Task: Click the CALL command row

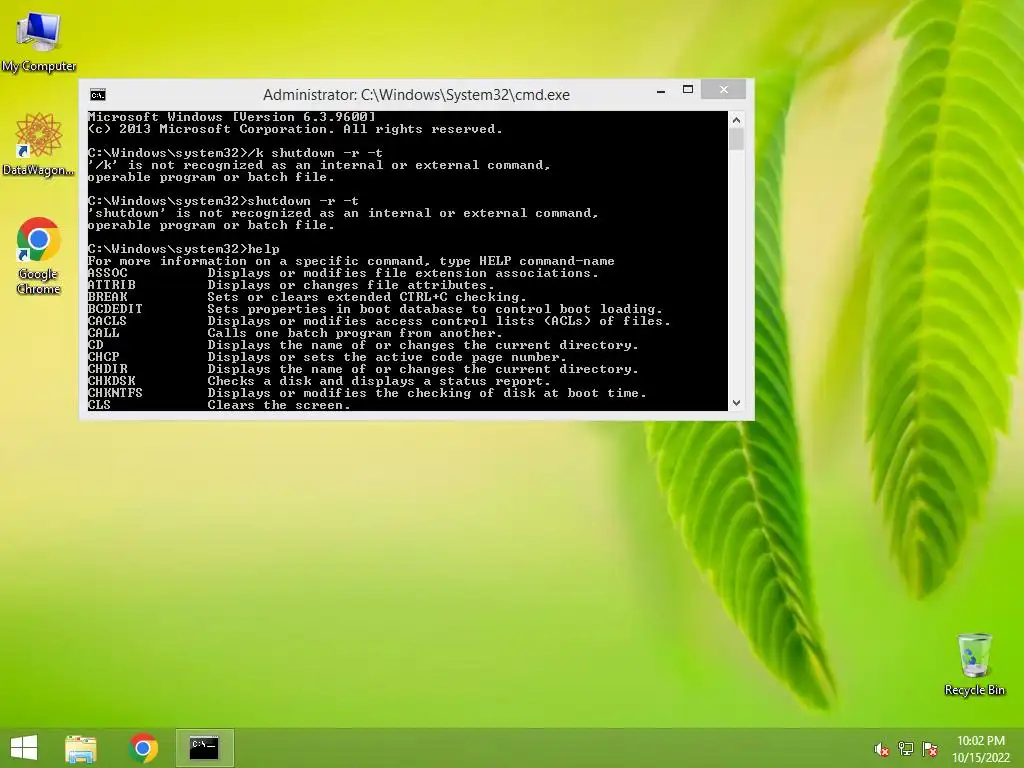Action: pyautogui.click(x=295, y=333)
